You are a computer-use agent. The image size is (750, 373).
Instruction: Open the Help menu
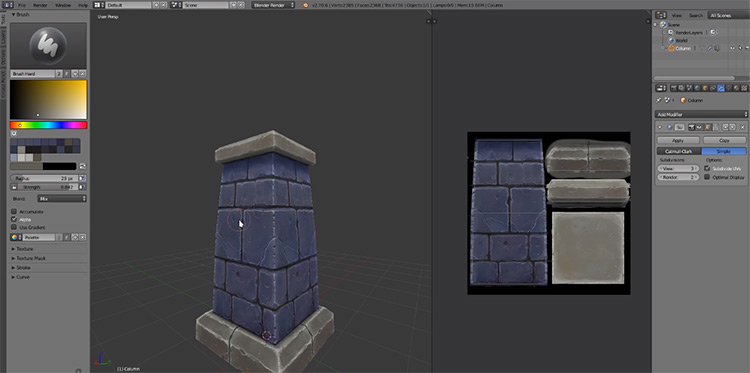pos(83,5)
